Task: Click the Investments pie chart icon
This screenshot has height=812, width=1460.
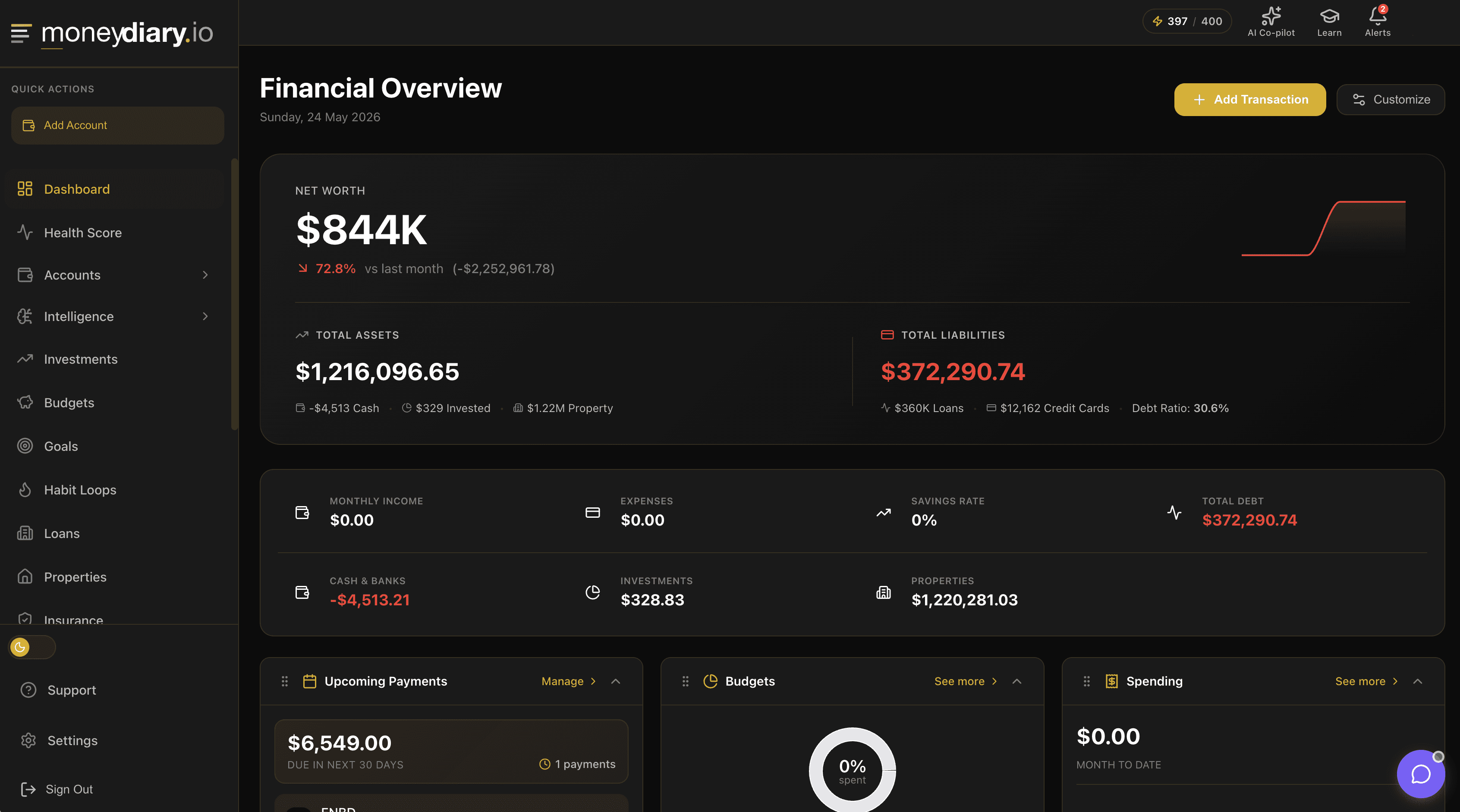Action: (592, 592)
